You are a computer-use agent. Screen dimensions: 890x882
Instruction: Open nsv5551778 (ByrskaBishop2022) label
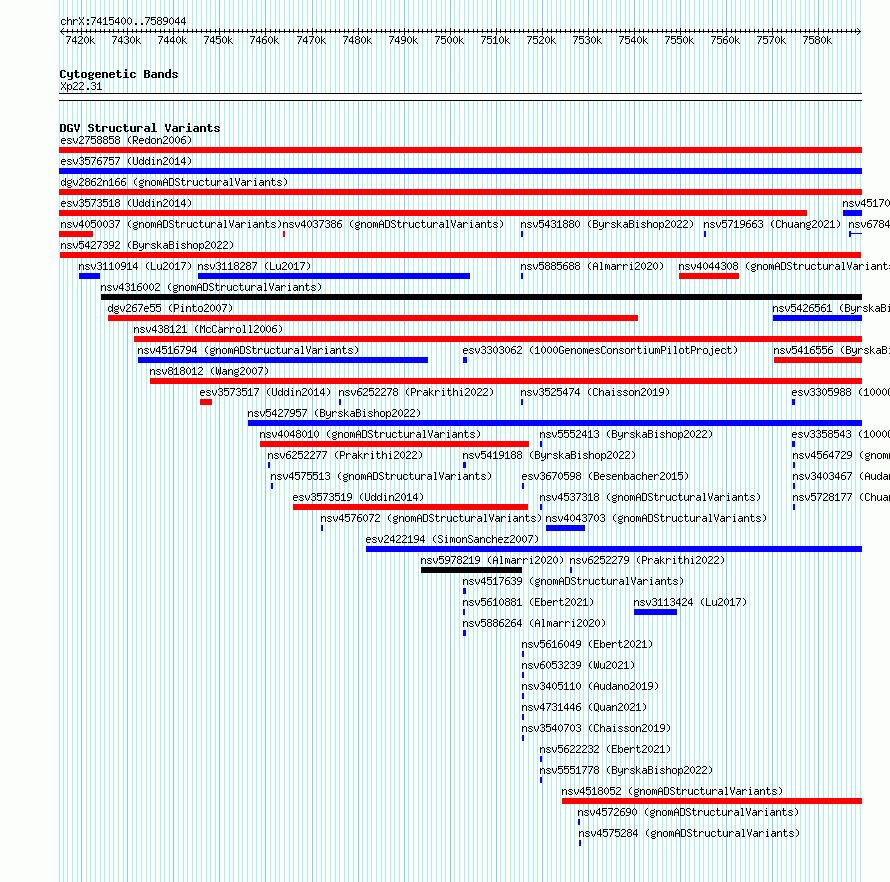pyautogui.click(x=626, y=770)
